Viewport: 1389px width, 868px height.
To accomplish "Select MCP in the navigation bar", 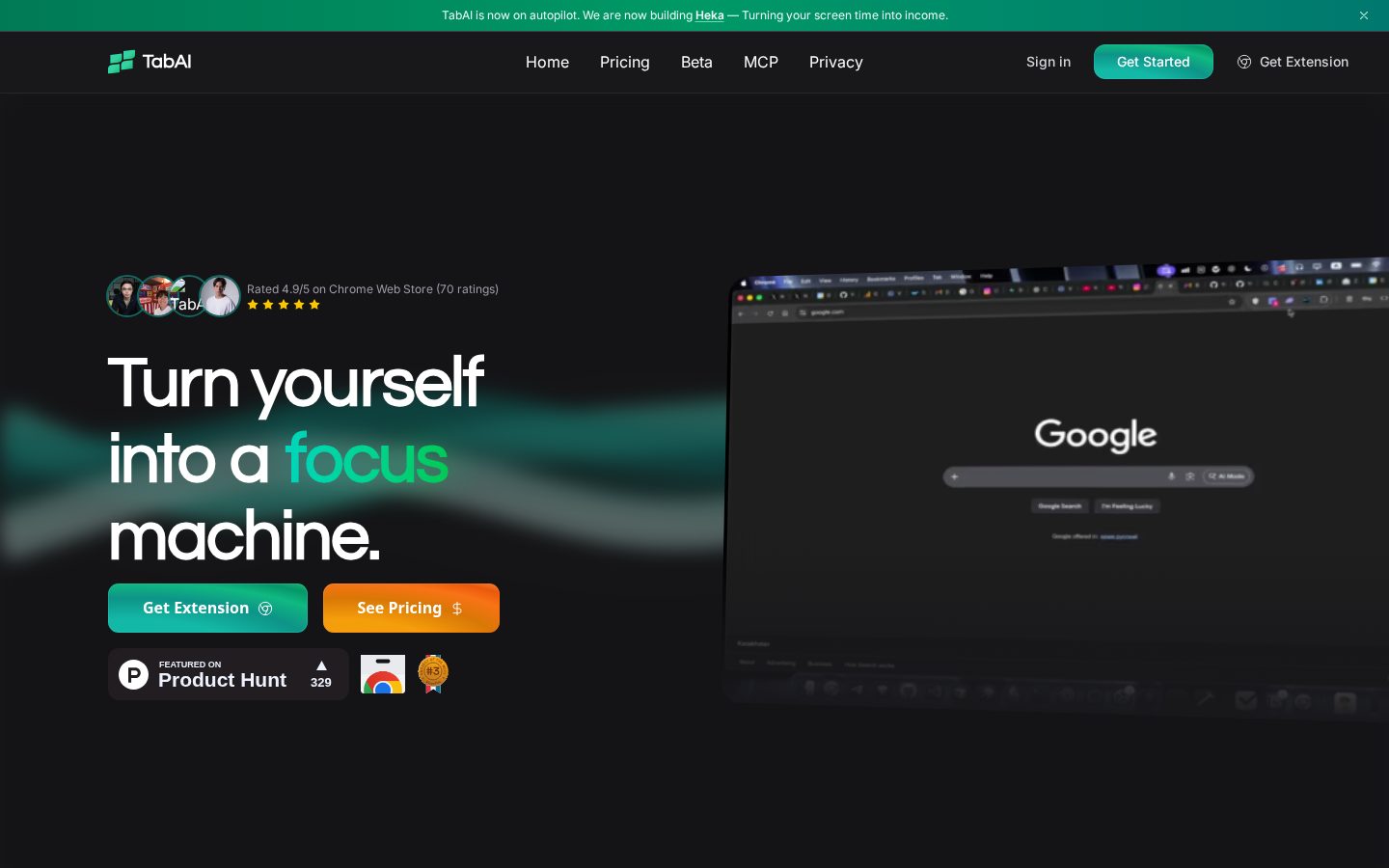I will 761,62.
